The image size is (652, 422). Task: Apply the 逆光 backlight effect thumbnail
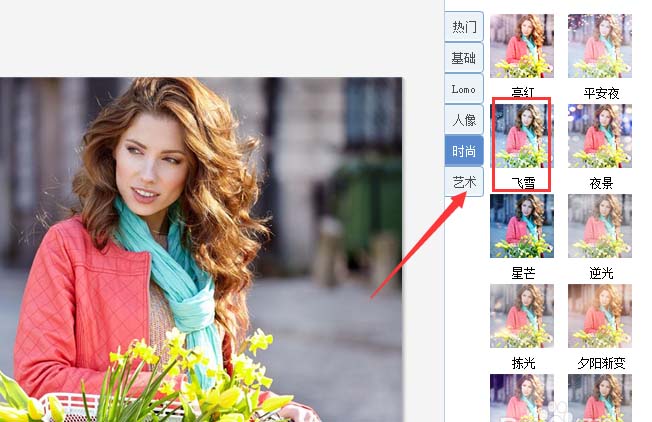600,226
